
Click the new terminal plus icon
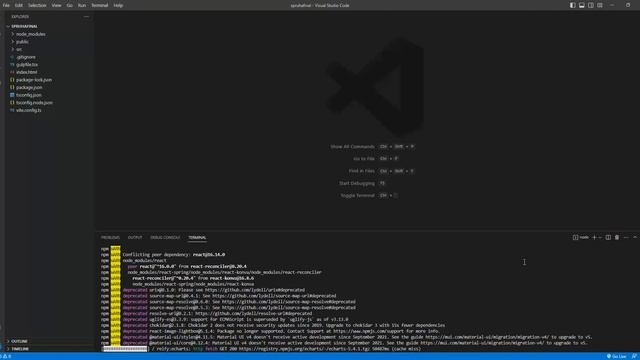[594, 237]
